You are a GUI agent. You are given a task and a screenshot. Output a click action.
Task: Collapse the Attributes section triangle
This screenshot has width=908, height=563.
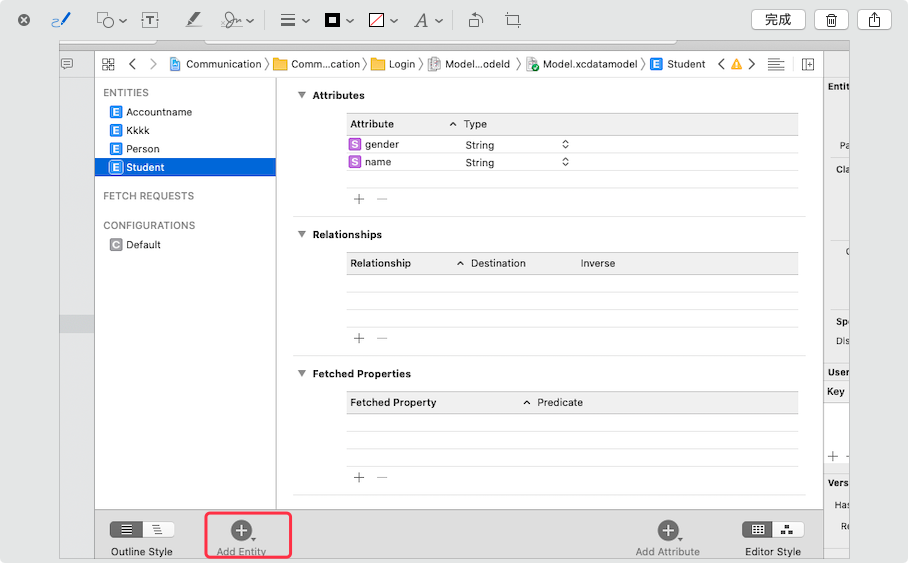(x=302, y=95)
